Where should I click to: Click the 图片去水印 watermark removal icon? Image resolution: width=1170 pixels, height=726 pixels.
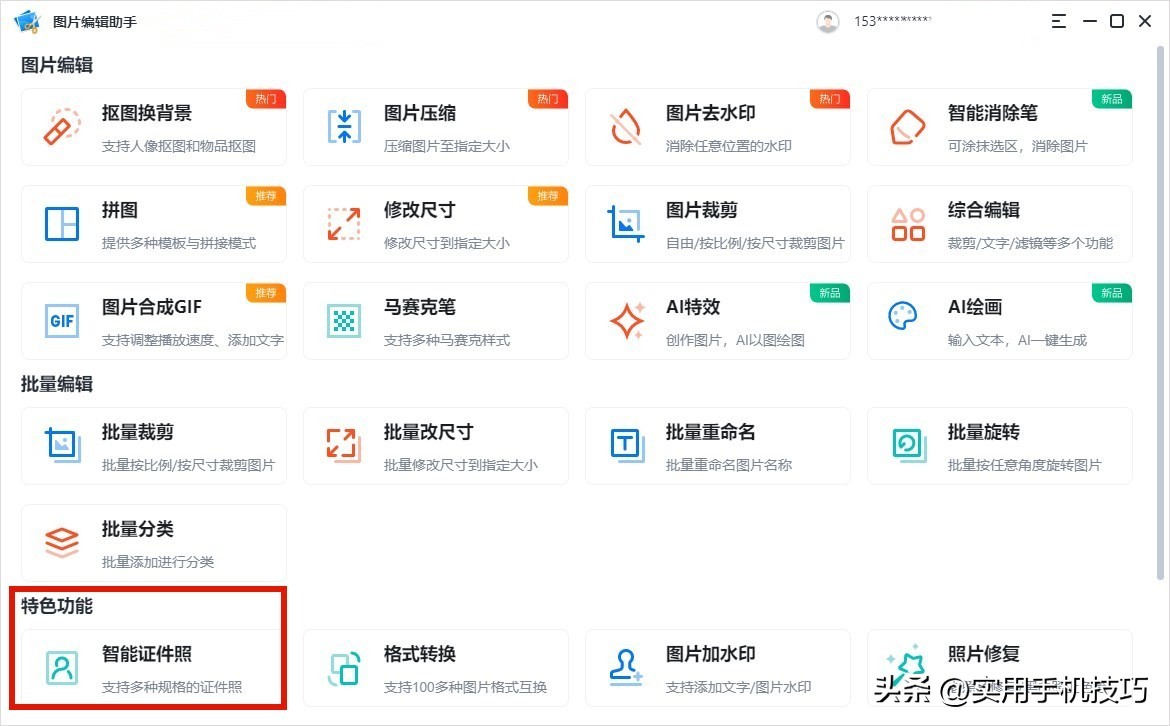[x=624, y=126]
